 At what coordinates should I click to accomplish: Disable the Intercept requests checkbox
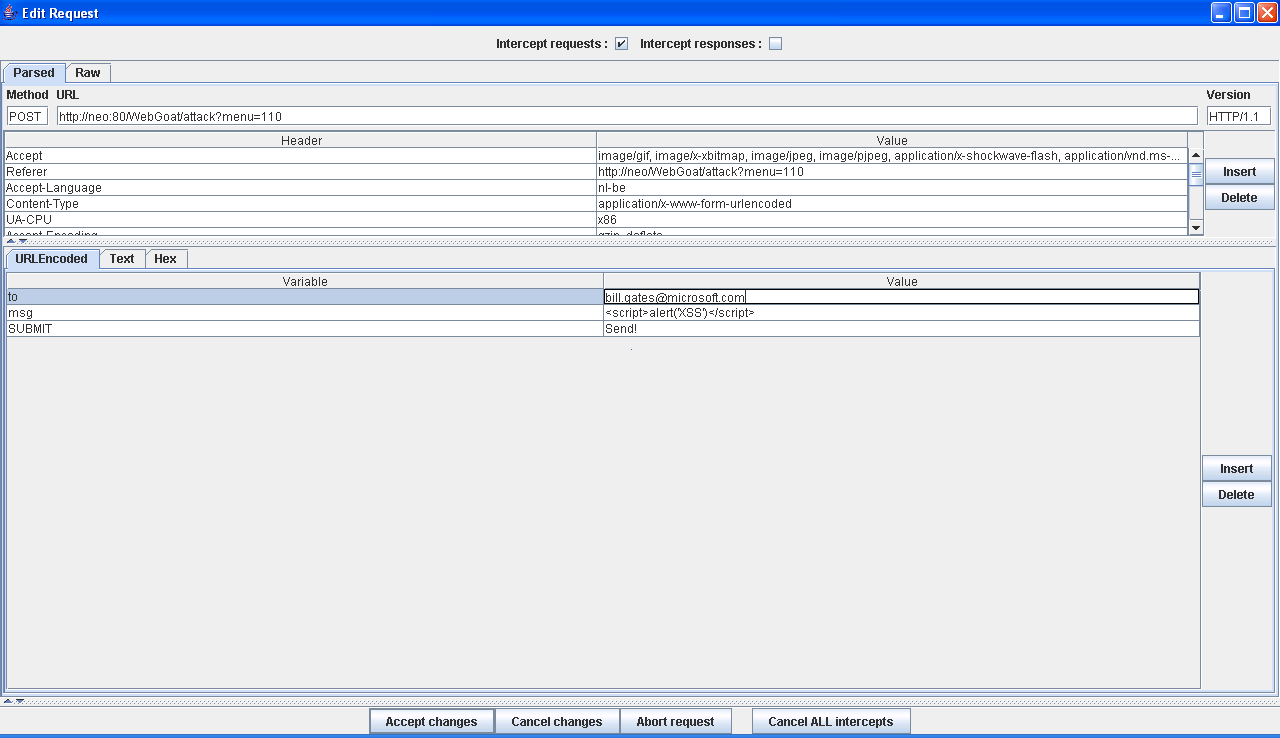621,44
